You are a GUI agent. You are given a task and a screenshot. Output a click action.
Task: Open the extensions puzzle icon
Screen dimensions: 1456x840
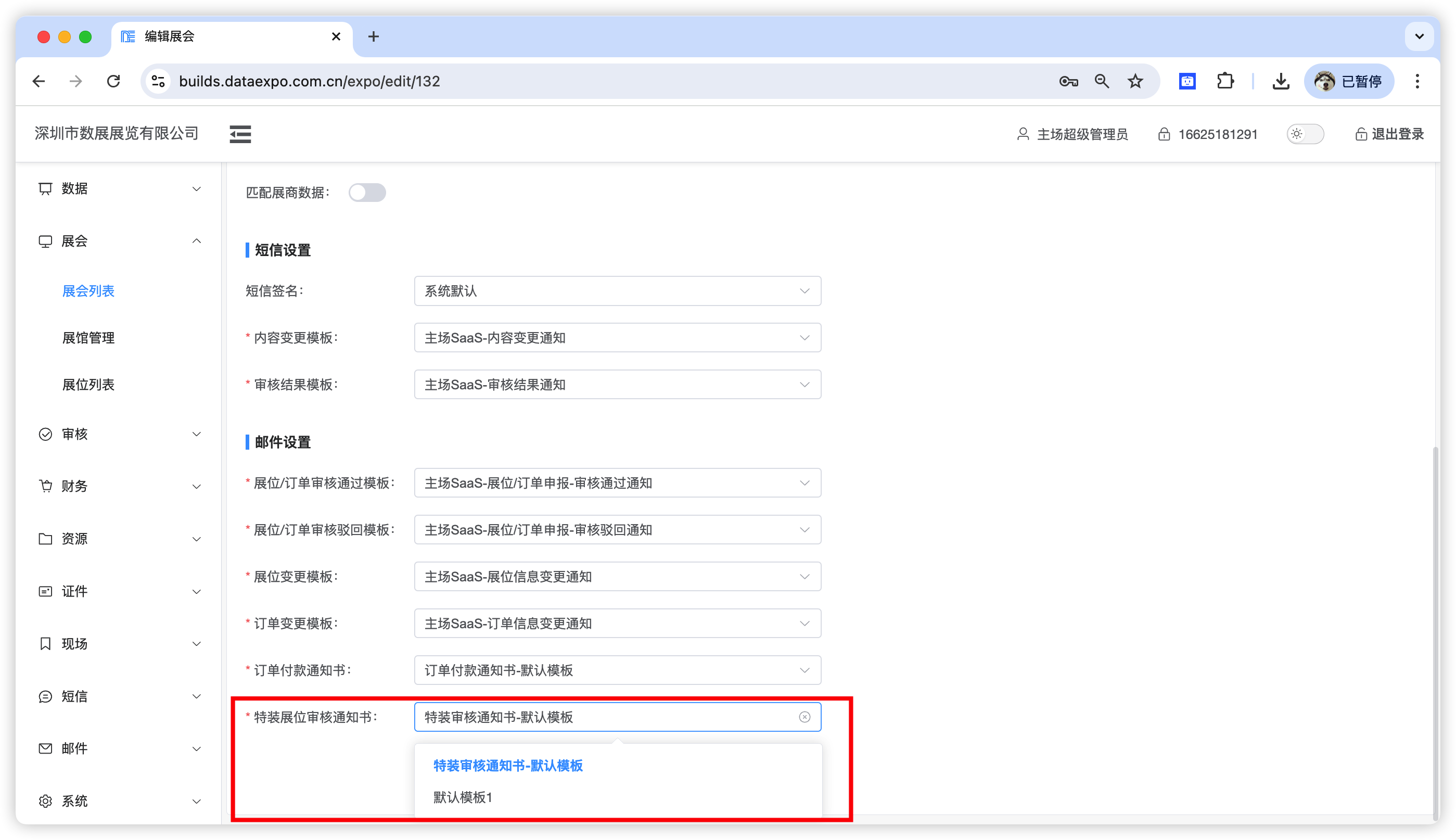click(1225, 81)
